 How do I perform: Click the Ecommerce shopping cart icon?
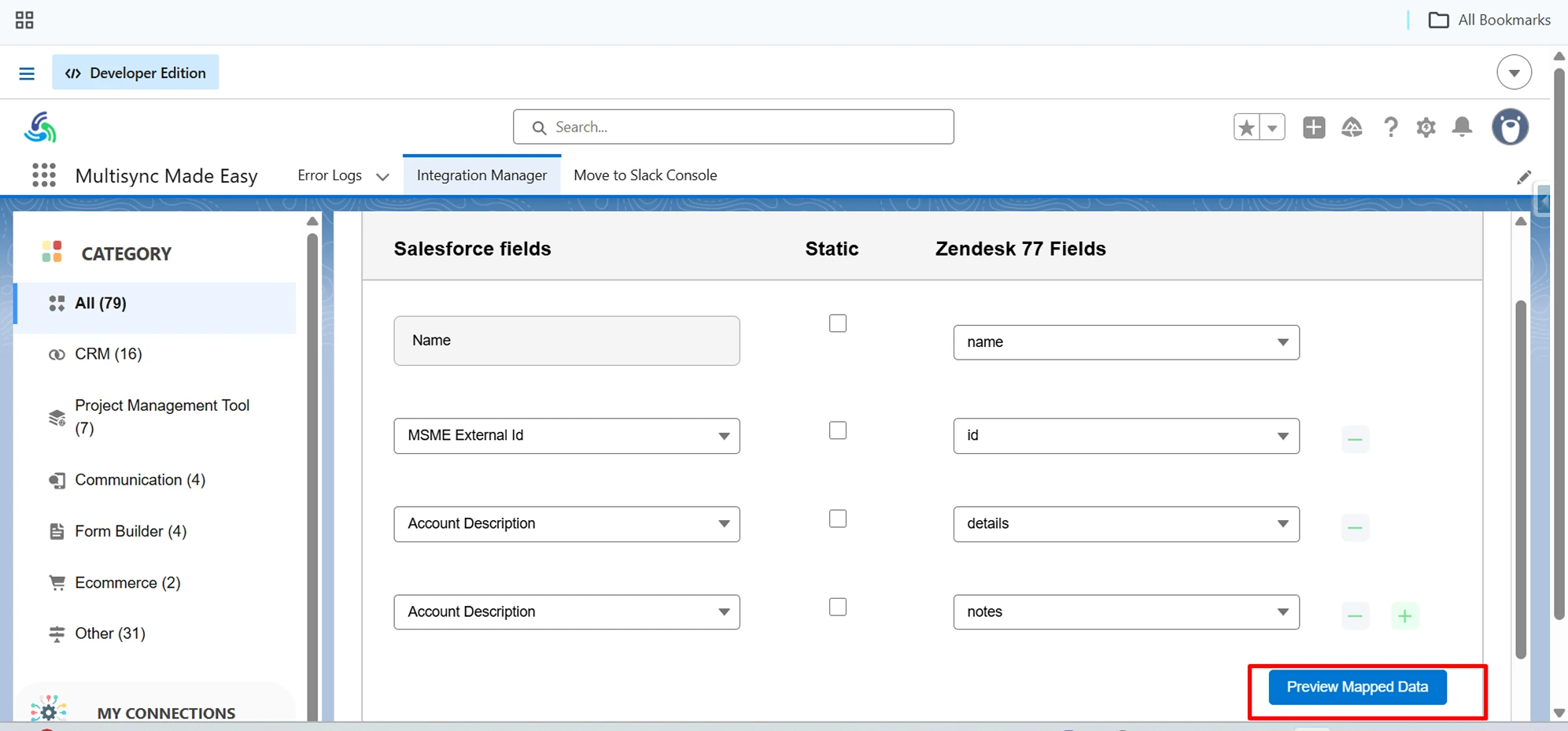click(57, 582)
